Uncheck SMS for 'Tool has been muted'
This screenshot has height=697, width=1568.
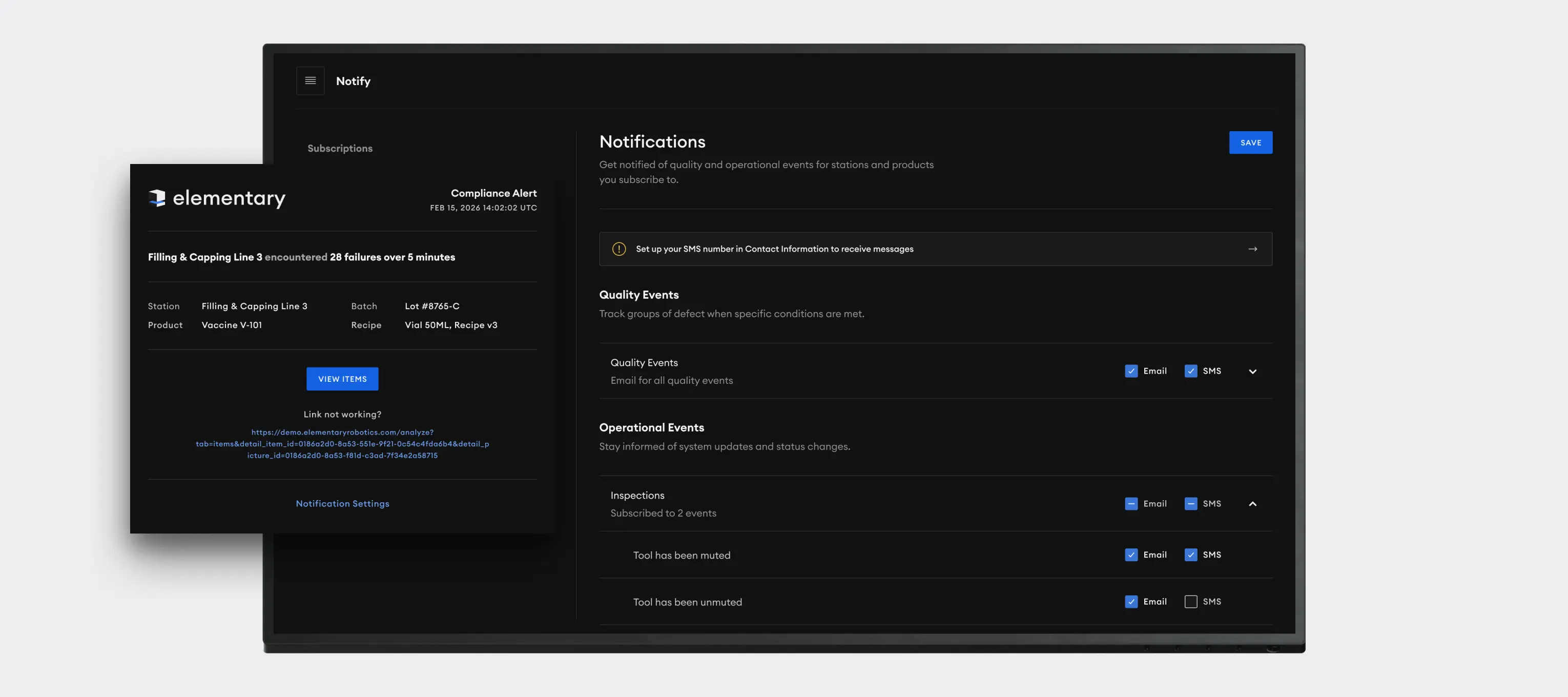coord(1191,555)
